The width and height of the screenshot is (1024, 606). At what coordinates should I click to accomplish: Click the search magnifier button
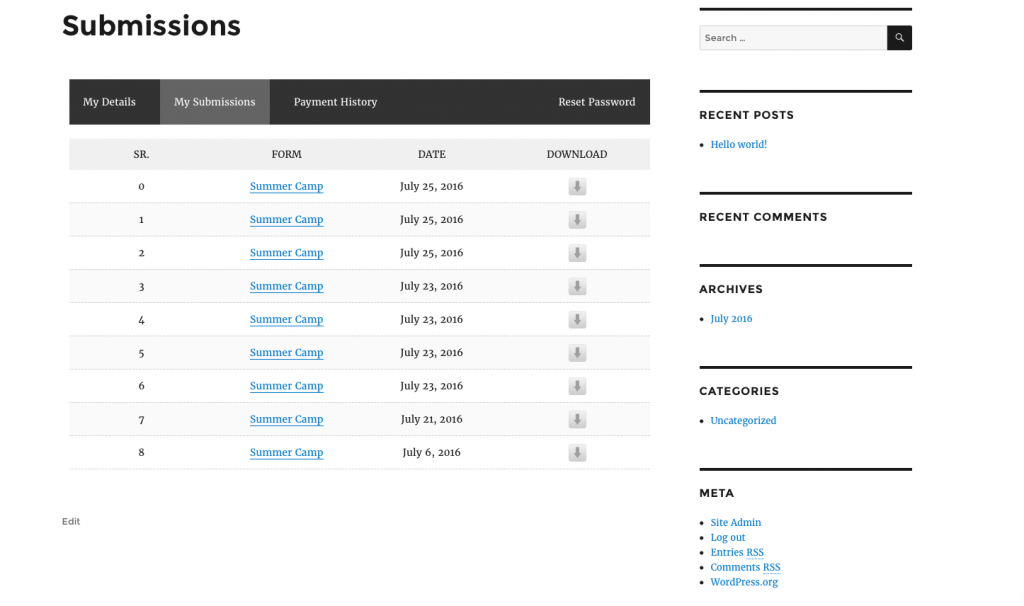(899, 38)
